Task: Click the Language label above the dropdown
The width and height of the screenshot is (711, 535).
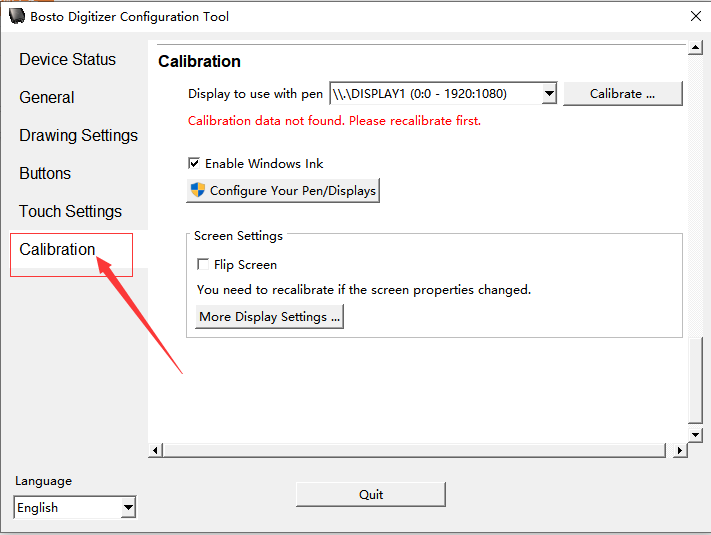Action: pos(44,481)
